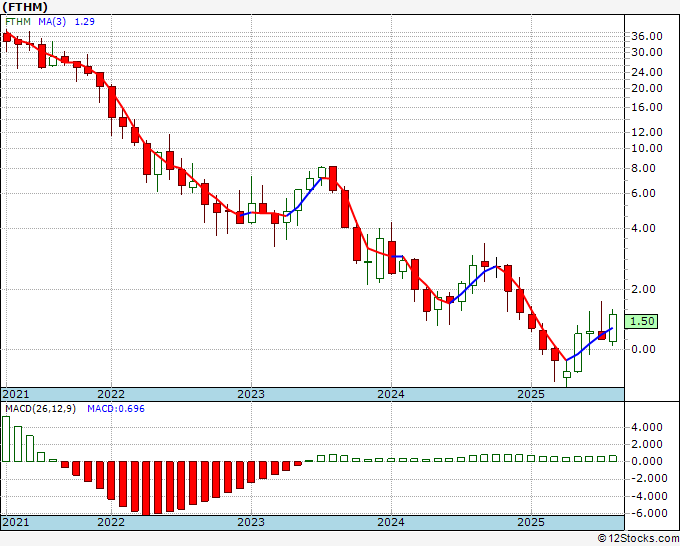This screenshot has width=680, height=546.
Task: Click 2022 on the MACD timeline
Action: click(x=111, y=522)
